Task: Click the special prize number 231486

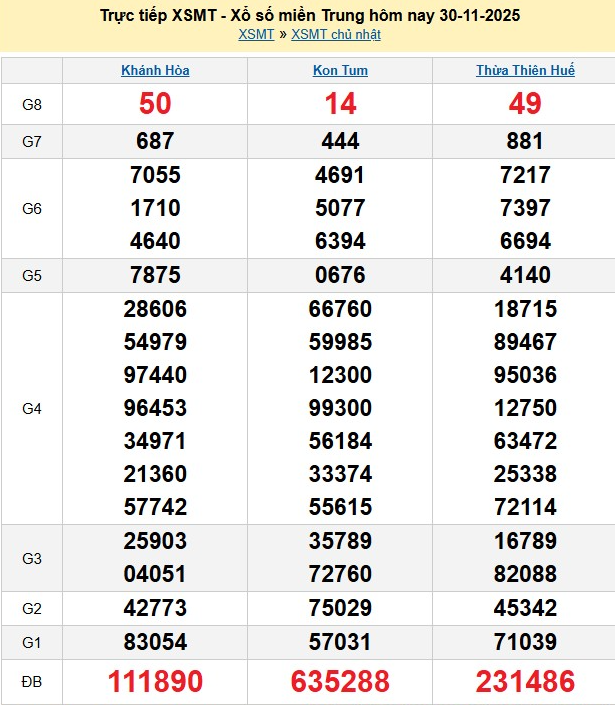Action: pyautogui.click(x=525, y=682)
